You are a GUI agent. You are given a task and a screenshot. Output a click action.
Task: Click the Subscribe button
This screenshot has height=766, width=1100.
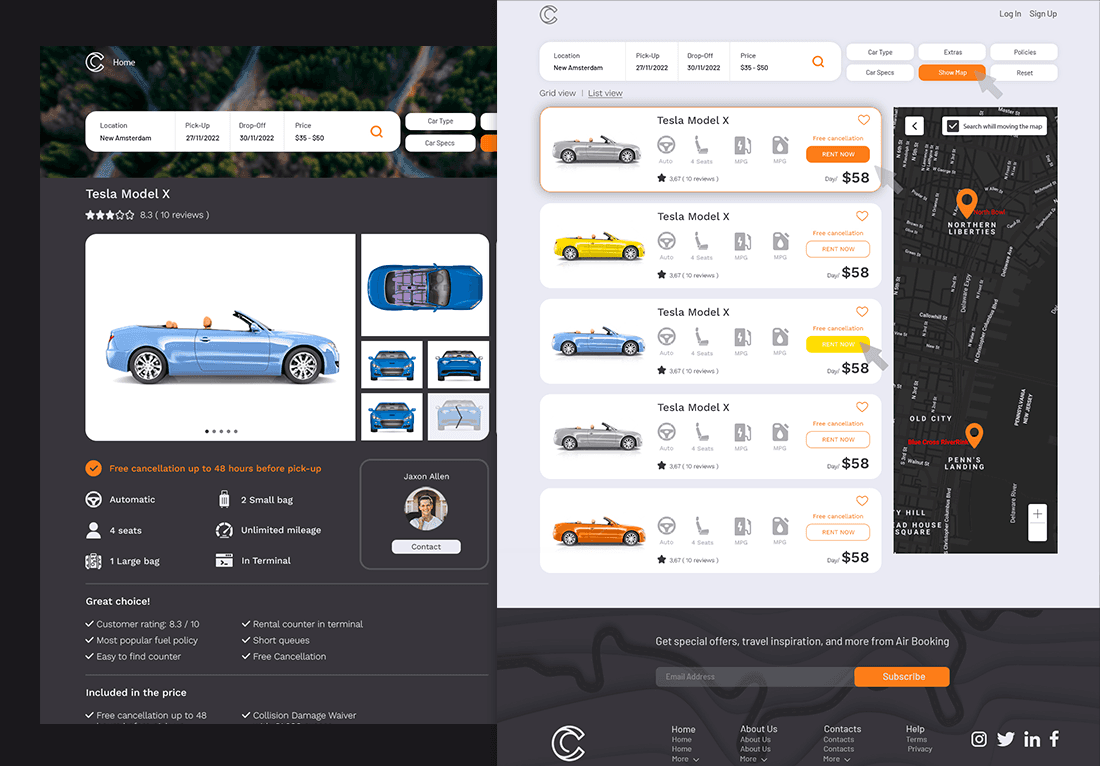coord(902,676)
